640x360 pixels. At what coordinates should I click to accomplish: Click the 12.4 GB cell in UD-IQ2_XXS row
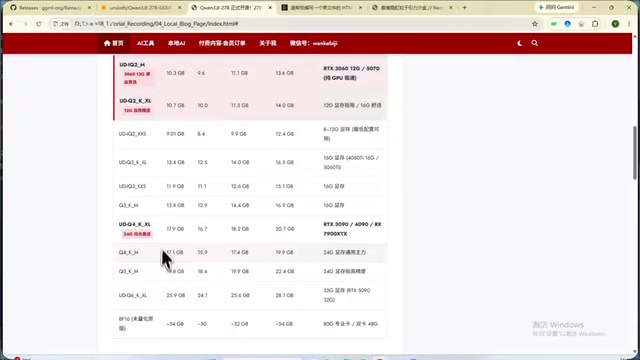(x=284, y=134)
